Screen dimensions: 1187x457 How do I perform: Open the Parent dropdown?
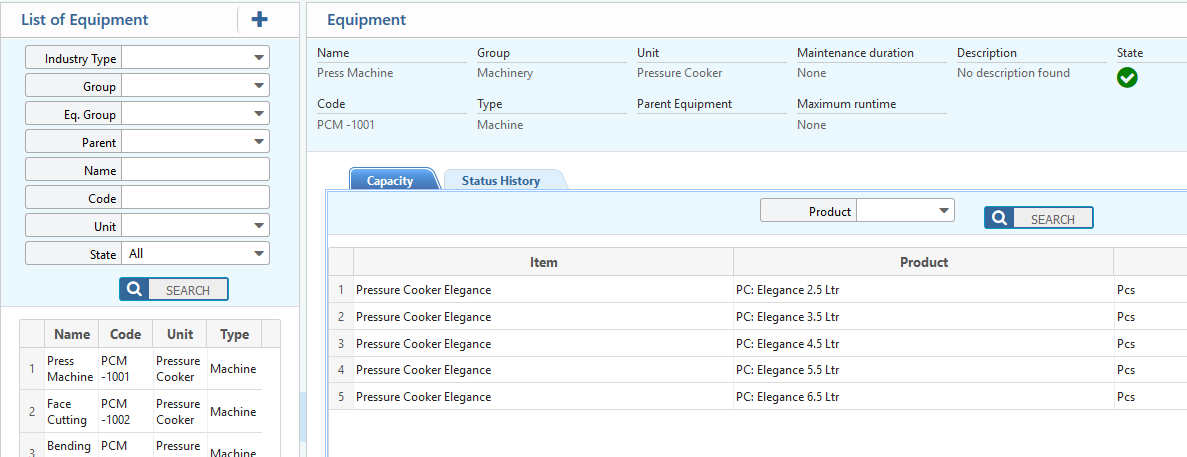coord(195,141)
